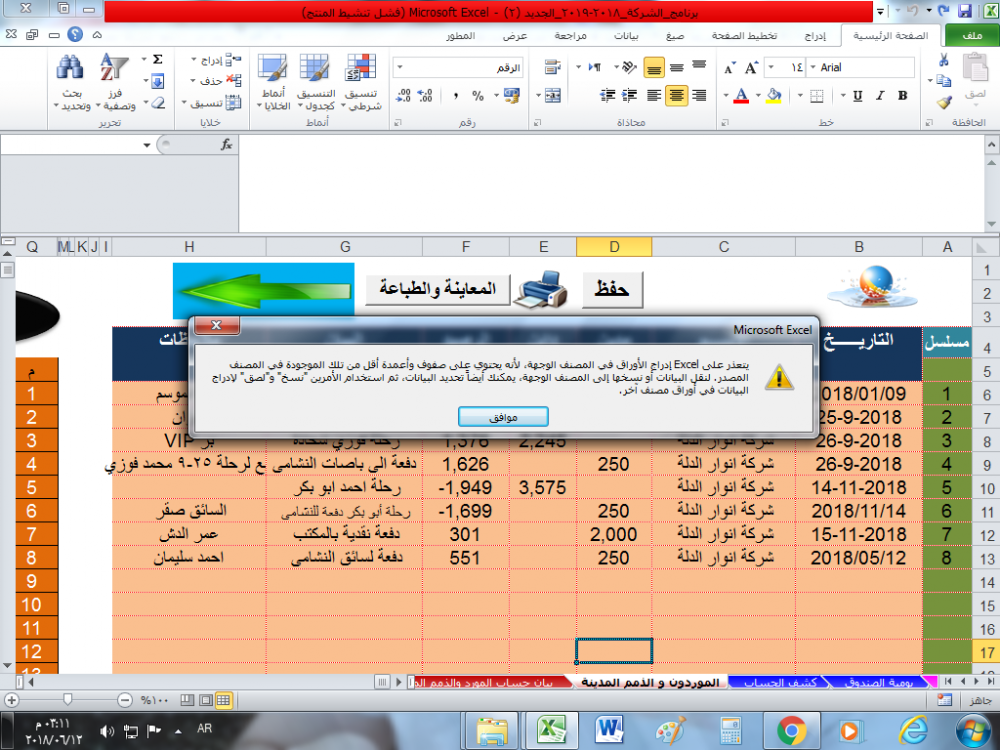Click the red font color A button
1000x750 pixels.
coord(741,96)
